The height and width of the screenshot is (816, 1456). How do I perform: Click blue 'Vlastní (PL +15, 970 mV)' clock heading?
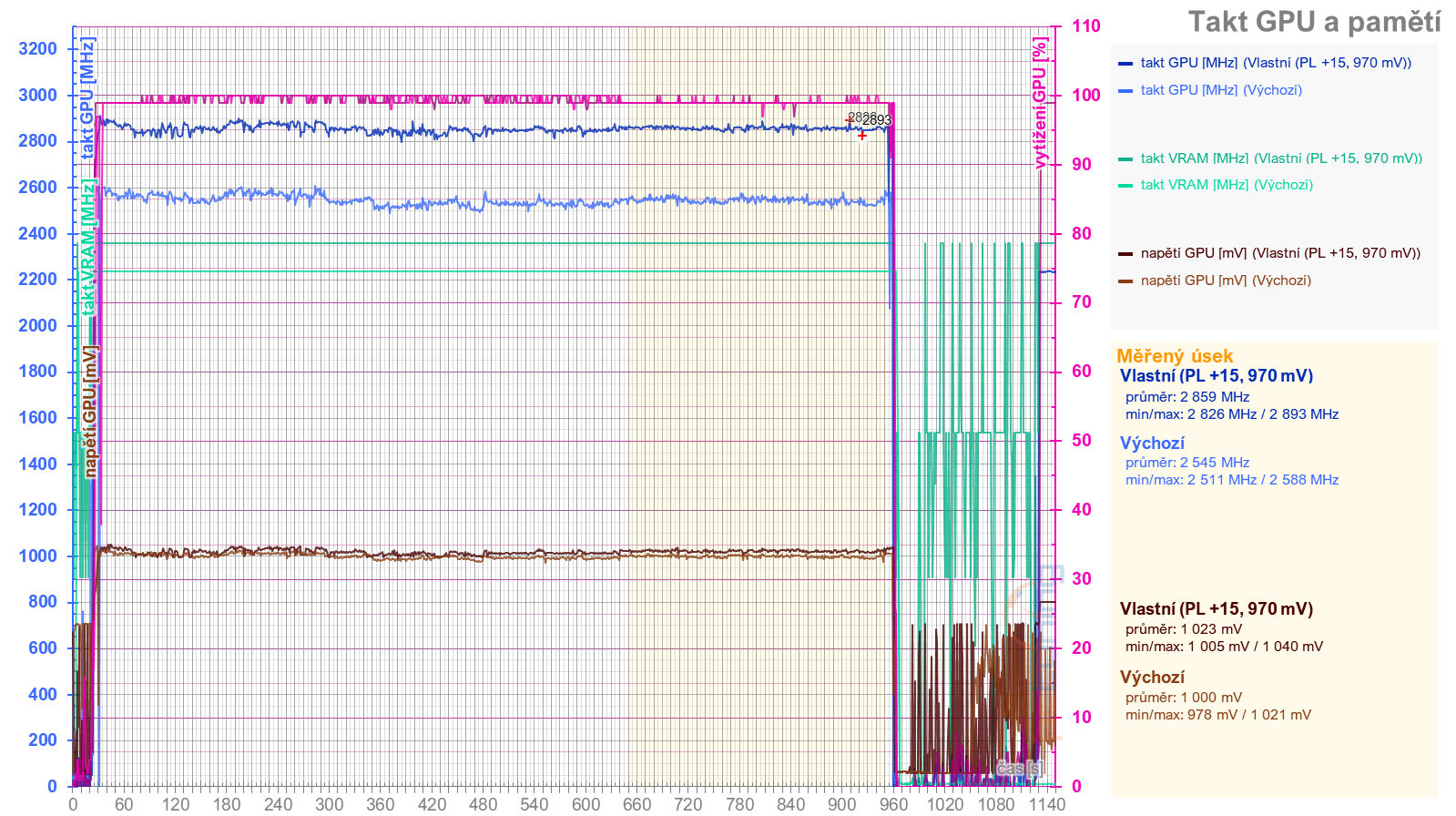point(1217,376)
